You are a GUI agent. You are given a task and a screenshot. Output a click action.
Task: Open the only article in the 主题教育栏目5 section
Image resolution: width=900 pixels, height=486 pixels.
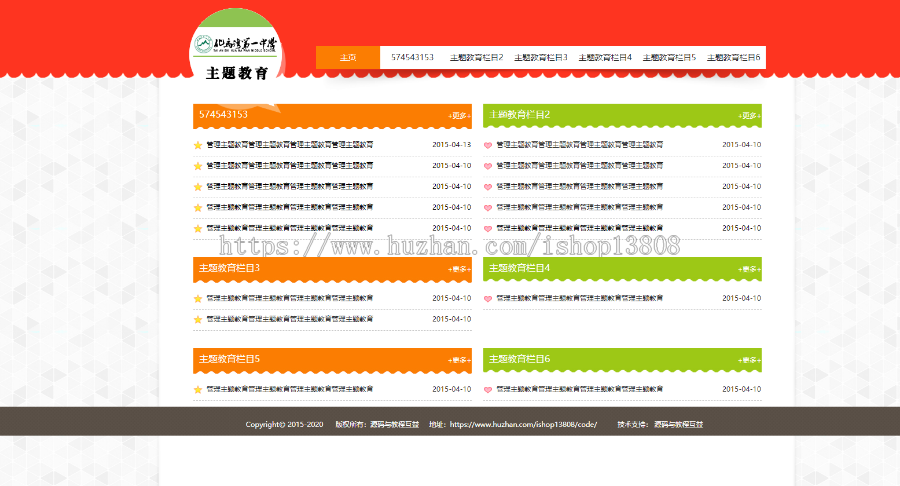coord(290,389)
